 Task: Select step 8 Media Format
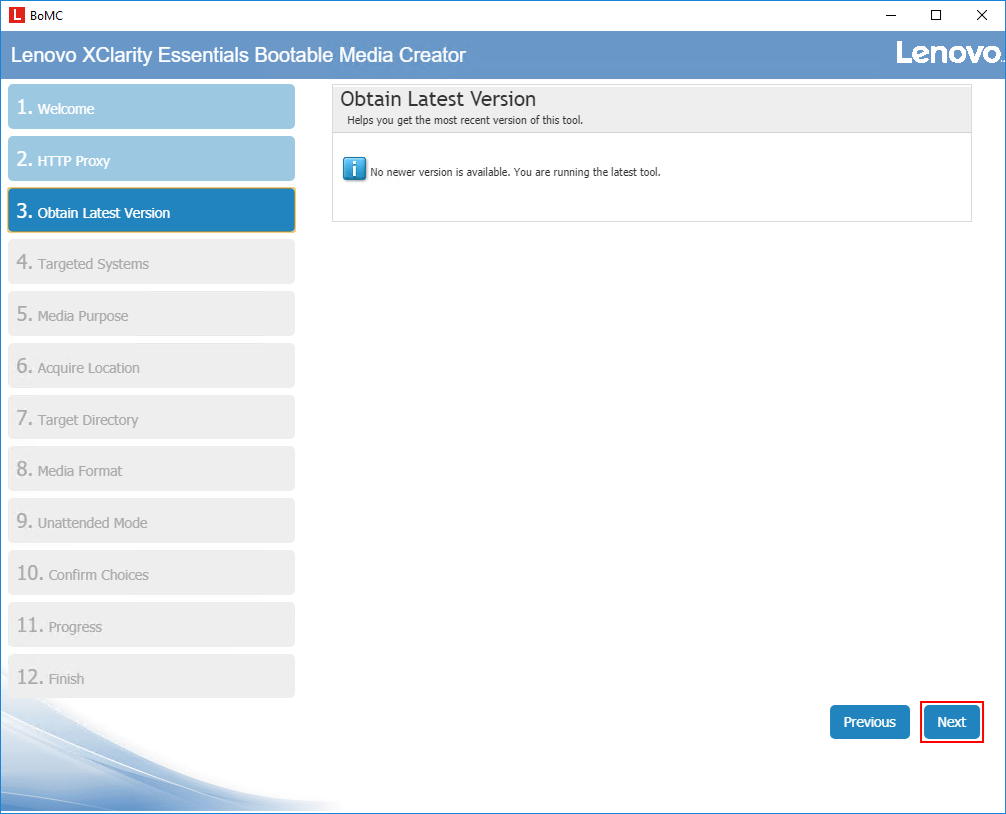click(151, 469)
